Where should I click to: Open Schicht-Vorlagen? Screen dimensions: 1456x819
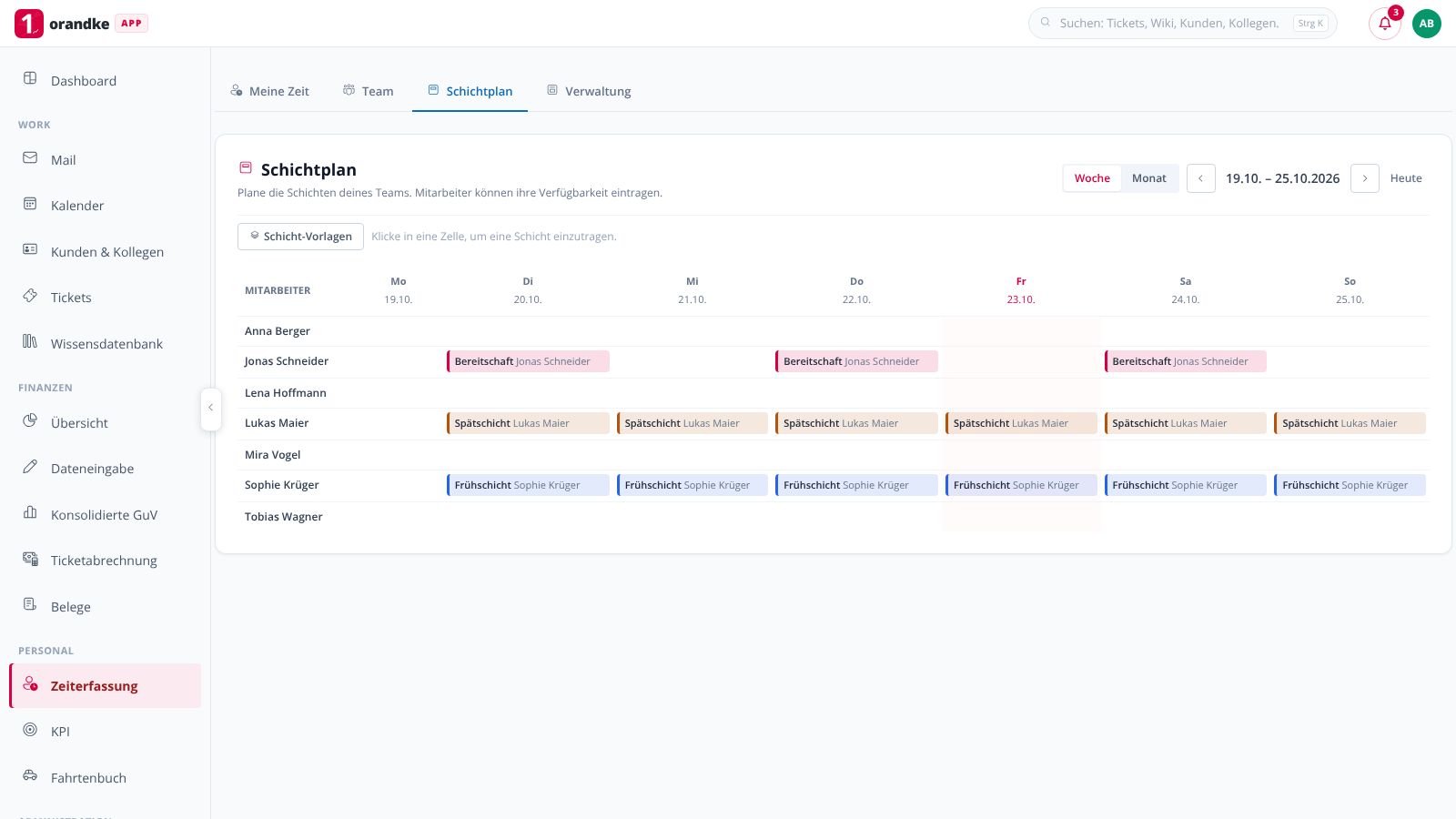click(300, 237)
